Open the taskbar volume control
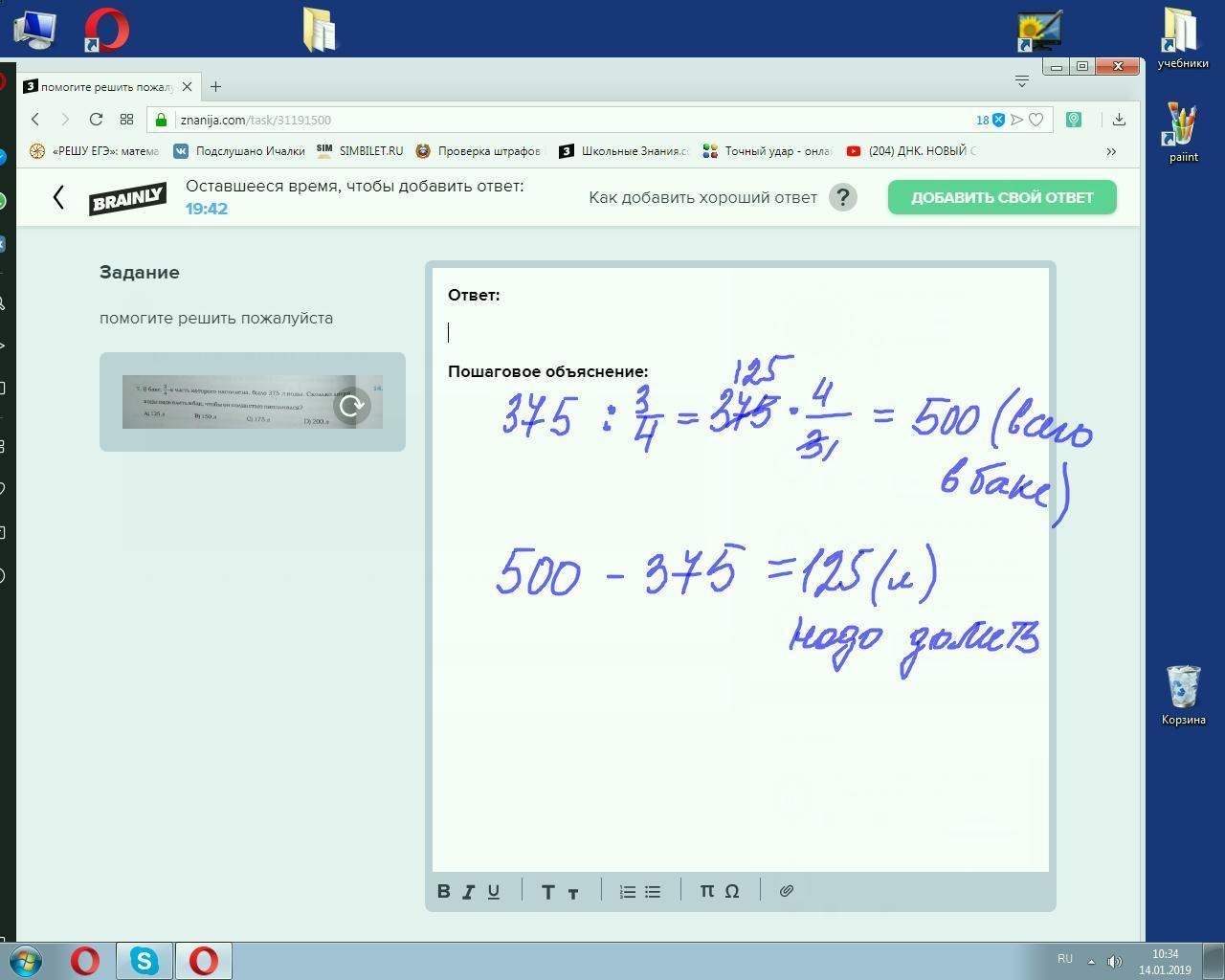Image resolution: width=1225 pixels, height=980 pixels. pos(1114,961)
